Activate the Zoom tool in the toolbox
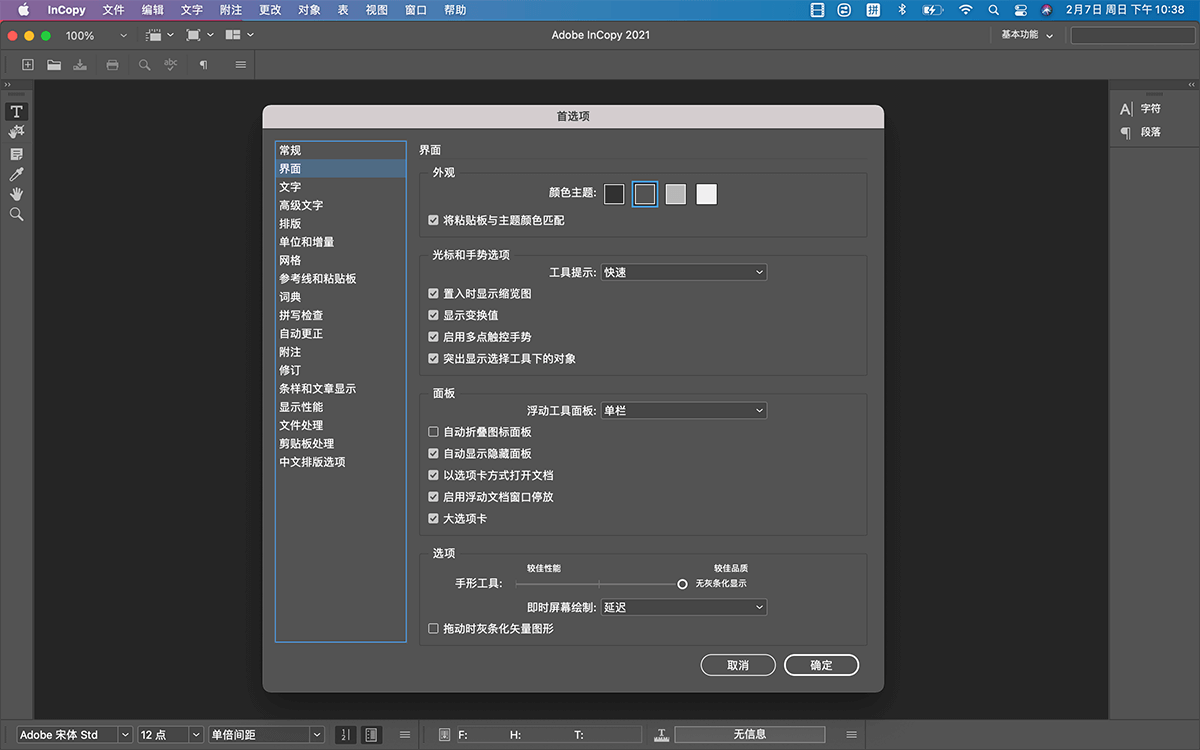 coord(16,213)
